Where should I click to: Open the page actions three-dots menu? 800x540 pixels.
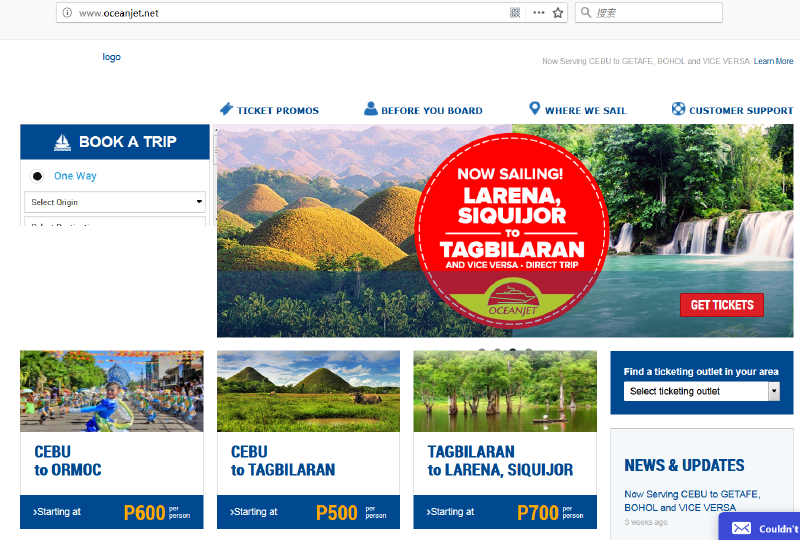[539, 13]
